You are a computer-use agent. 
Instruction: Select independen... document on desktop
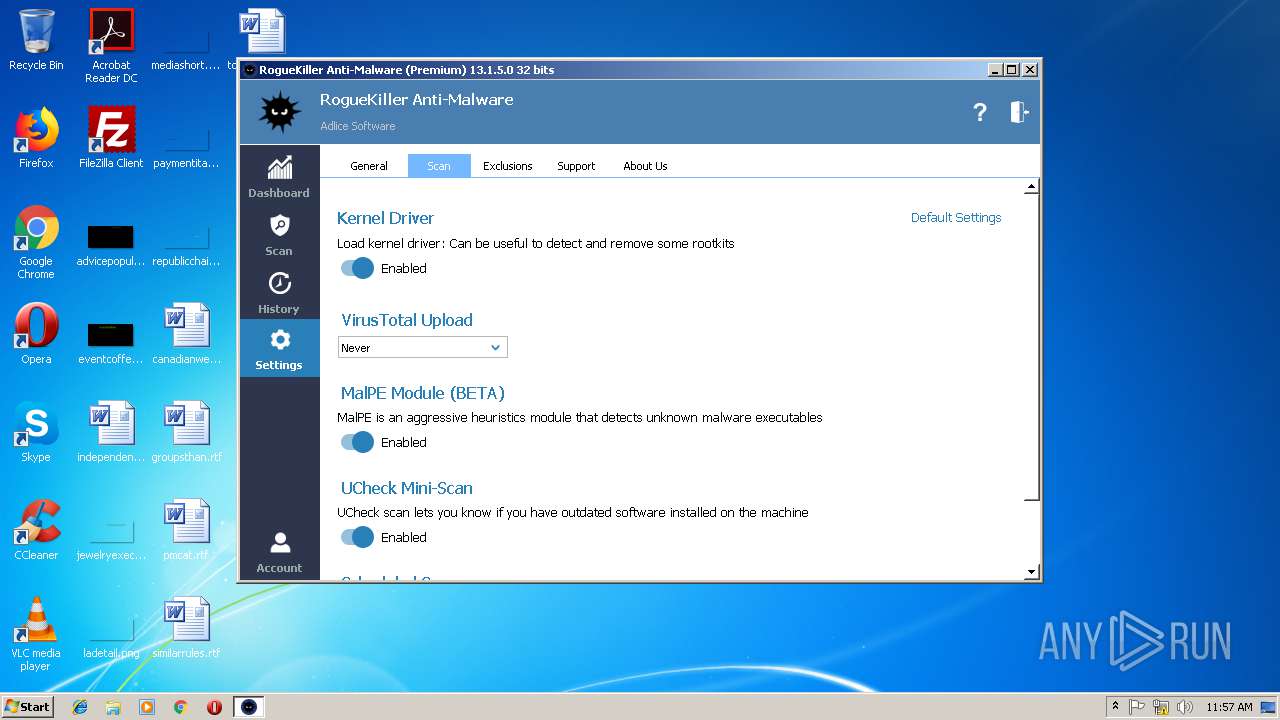[111, 432]
